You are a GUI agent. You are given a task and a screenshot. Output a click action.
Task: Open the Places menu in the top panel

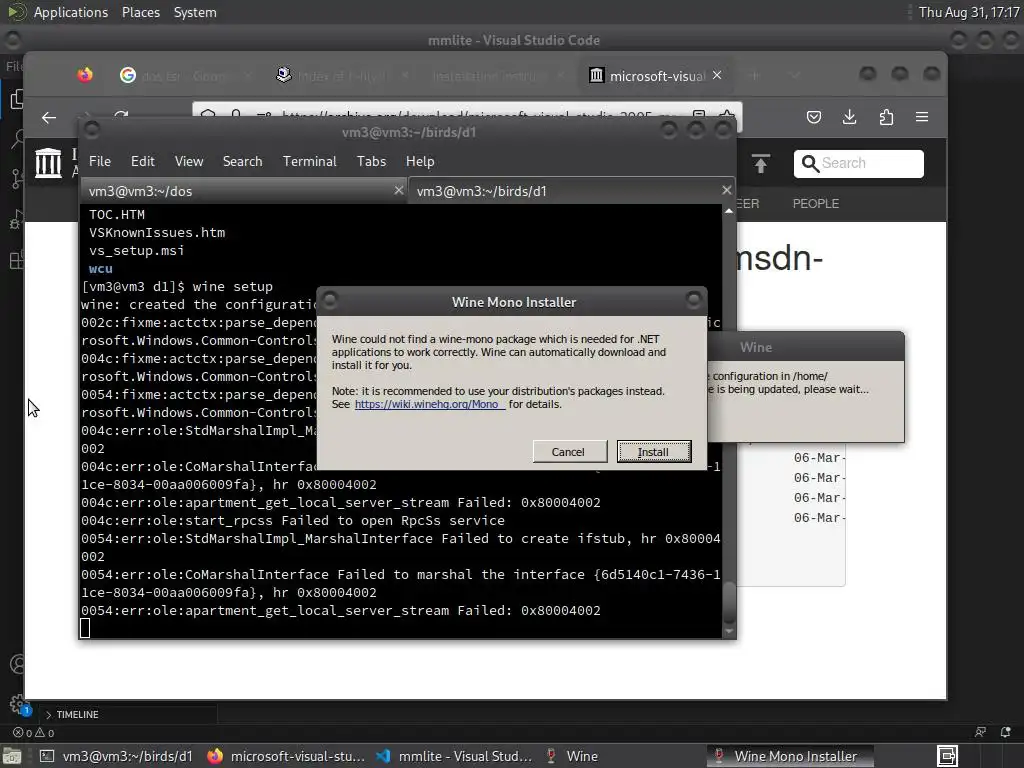point(140,12)
